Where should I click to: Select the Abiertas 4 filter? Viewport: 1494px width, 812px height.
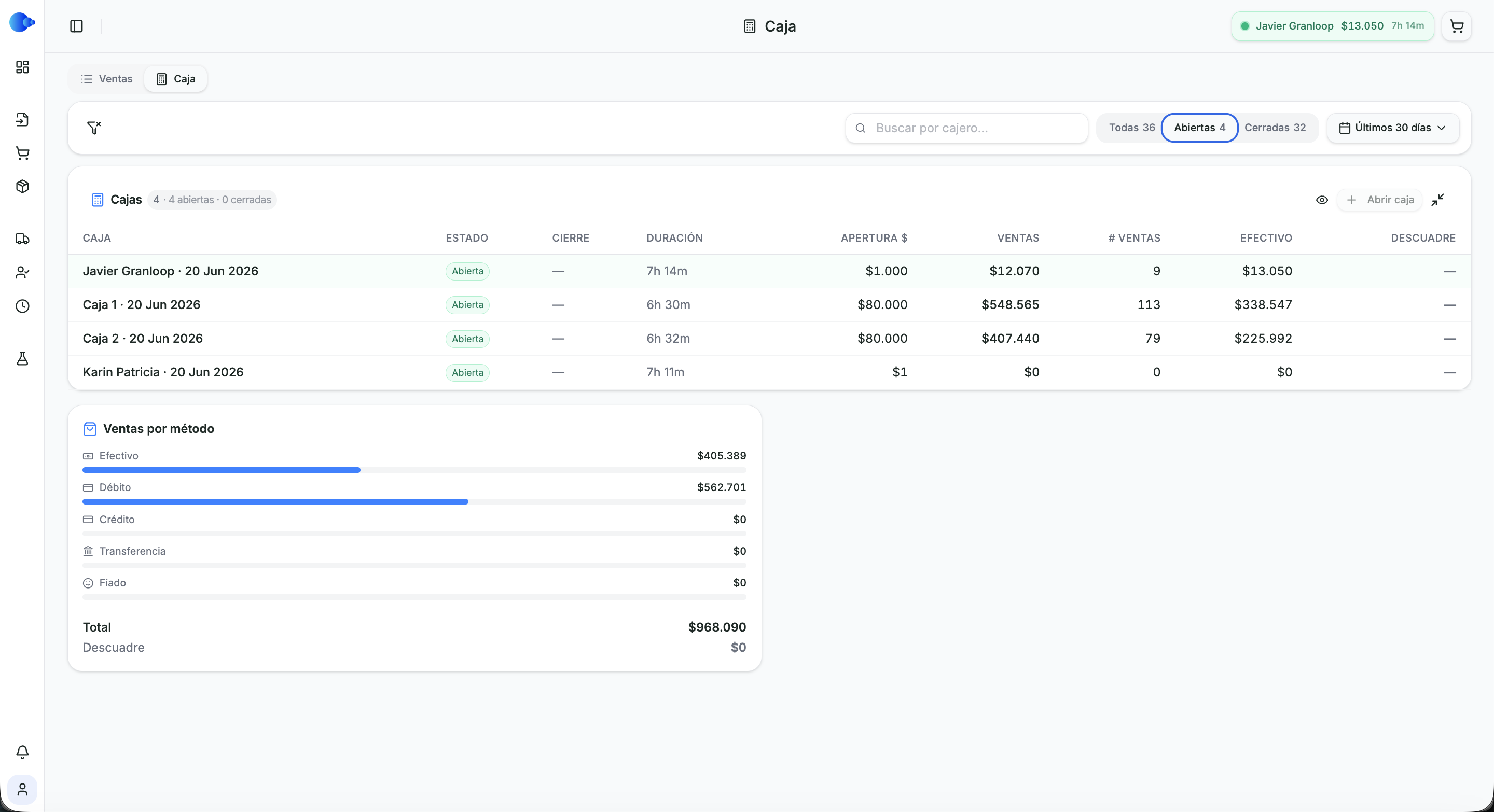(x=1199, y=128)
